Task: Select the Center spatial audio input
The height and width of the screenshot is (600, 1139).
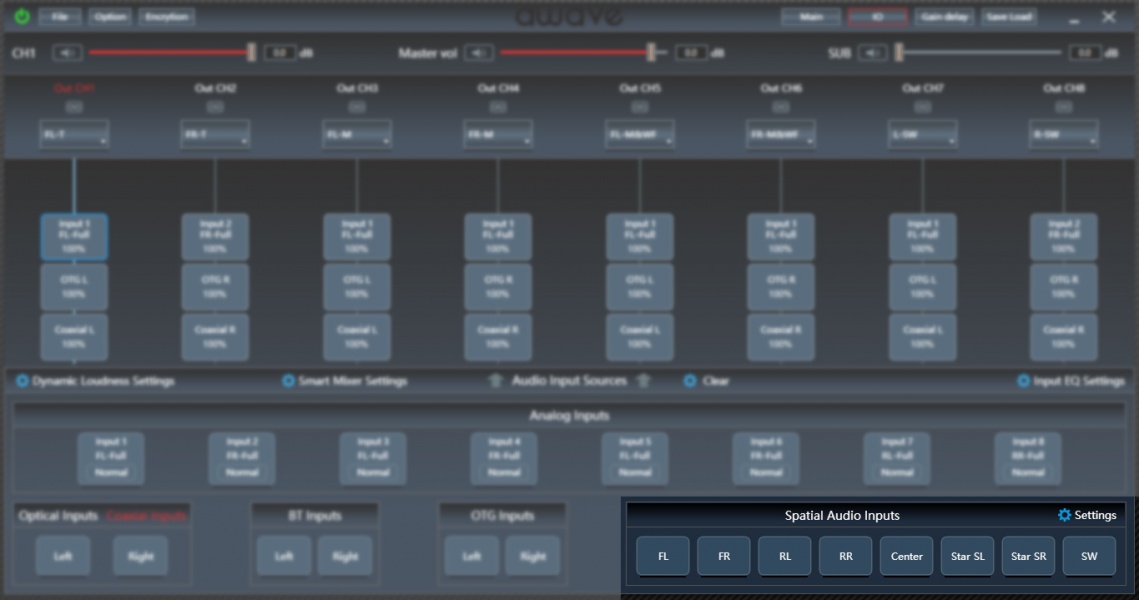Action: coord(907,557)
